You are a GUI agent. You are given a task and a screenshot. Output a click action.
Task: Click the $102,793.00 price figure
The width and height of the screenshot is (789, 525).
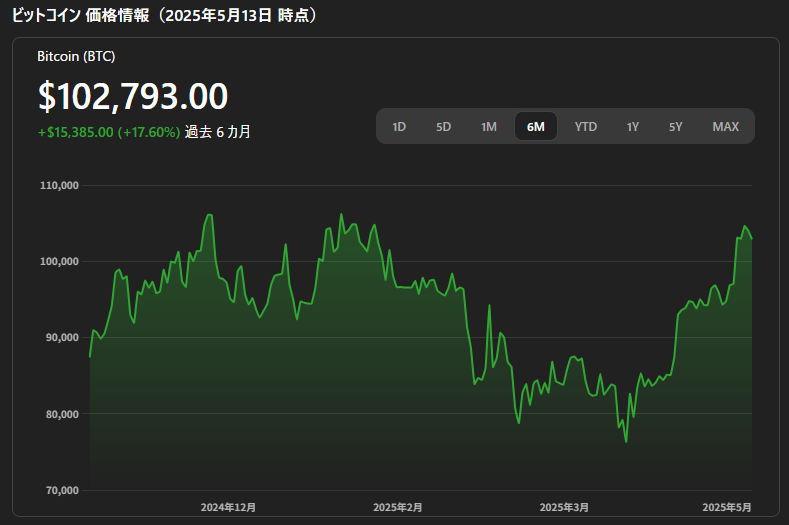(x=133, y=96)
